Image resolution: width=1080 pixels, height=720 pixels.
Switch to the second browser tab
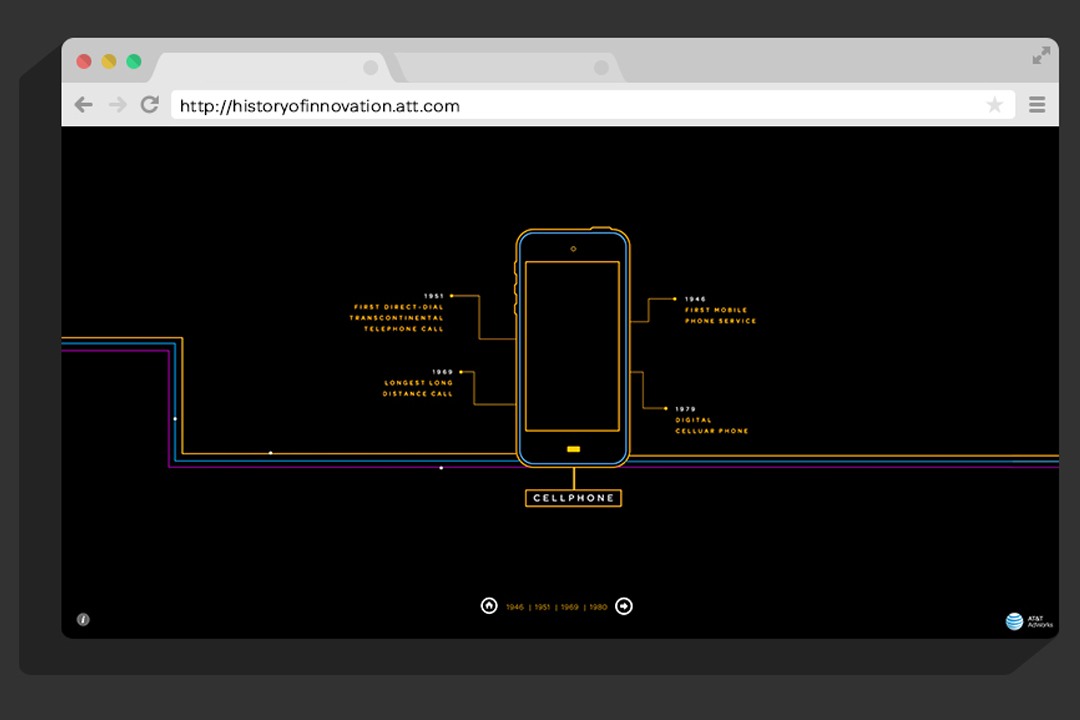(508, 68)
